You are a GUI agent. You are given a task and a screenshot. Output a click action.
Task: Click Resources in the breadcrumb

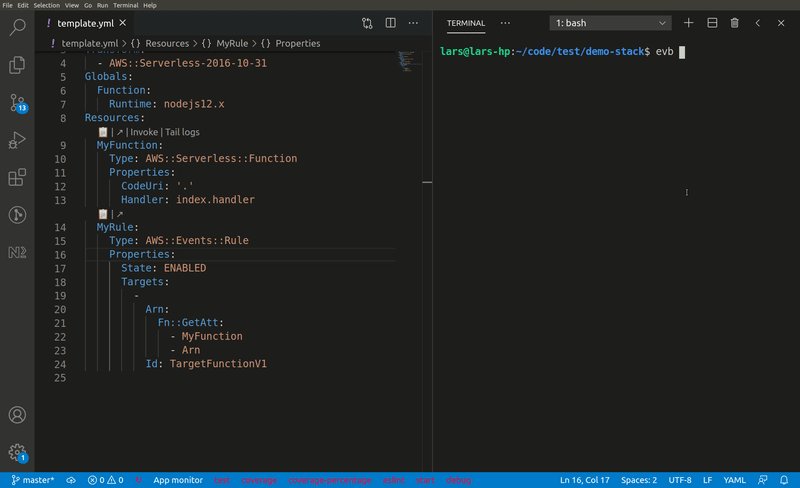click(x=167, y=43)
